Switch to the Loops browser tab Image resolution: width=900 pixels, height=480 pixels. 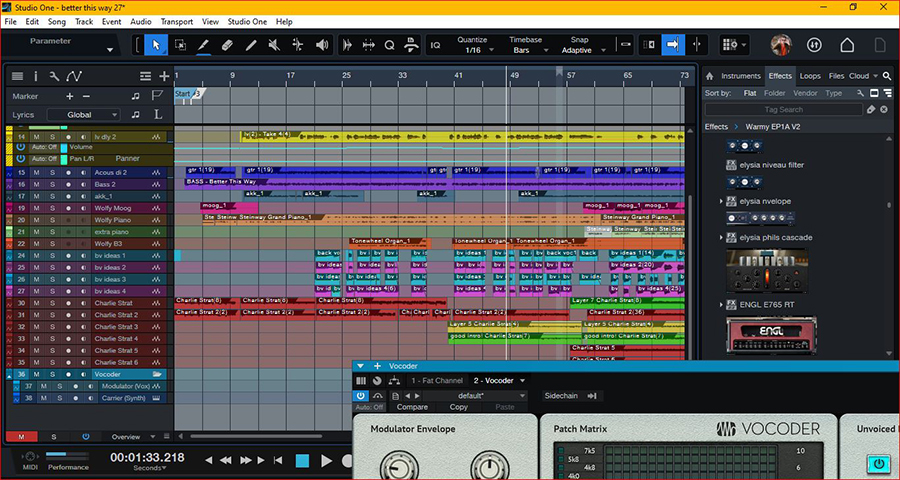tap(810, 76)
